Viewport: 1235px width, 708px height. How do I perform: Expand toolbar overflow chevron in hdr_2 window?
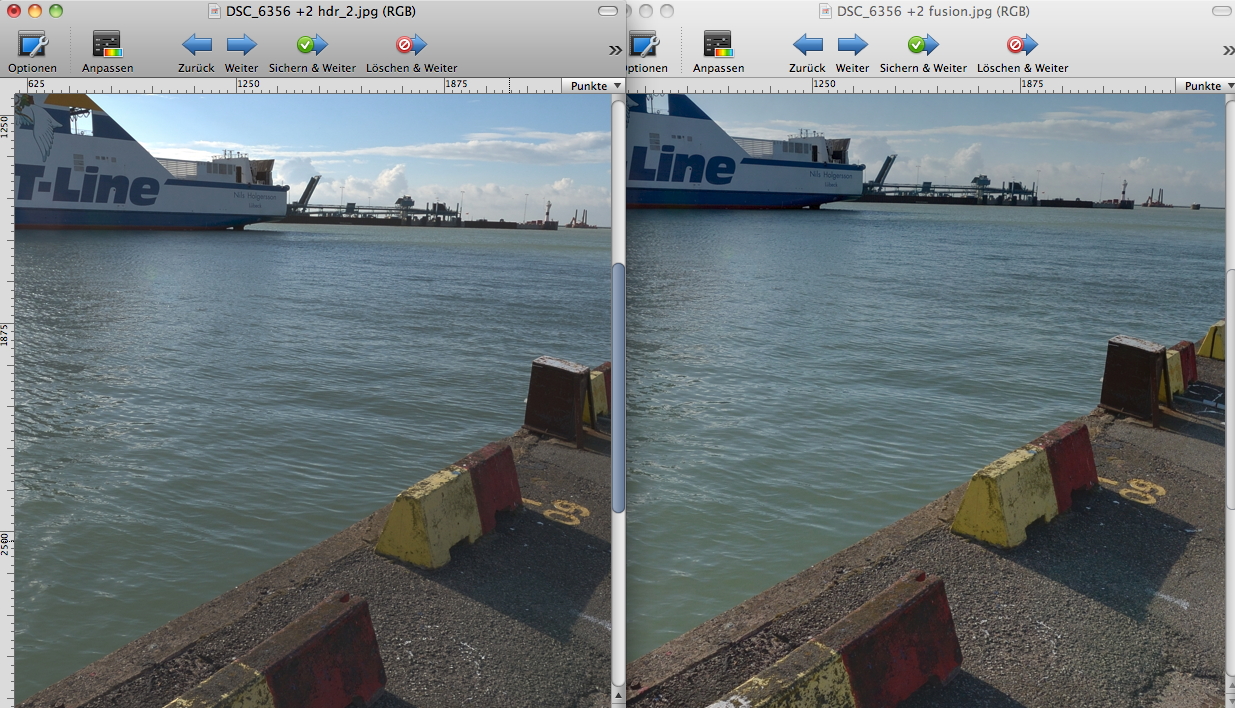[x=615, y=50]
